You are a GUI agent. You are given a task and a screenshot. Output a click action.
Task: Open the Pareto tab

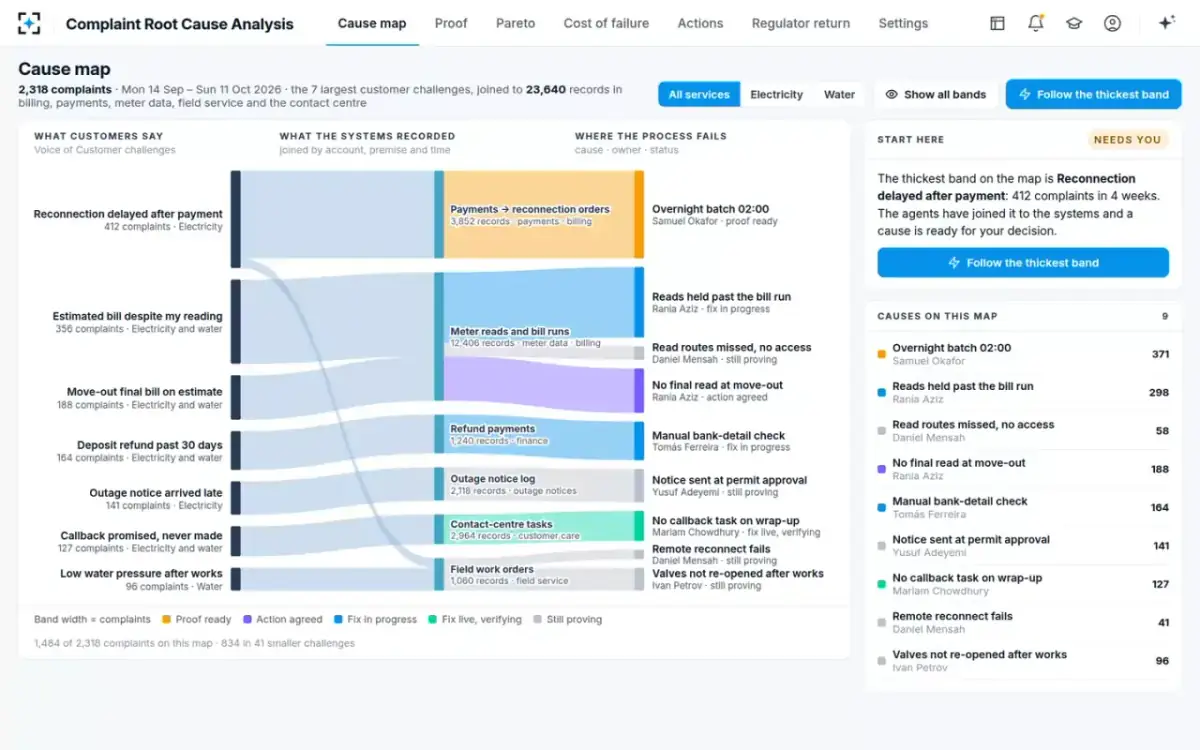coord(515,23)
